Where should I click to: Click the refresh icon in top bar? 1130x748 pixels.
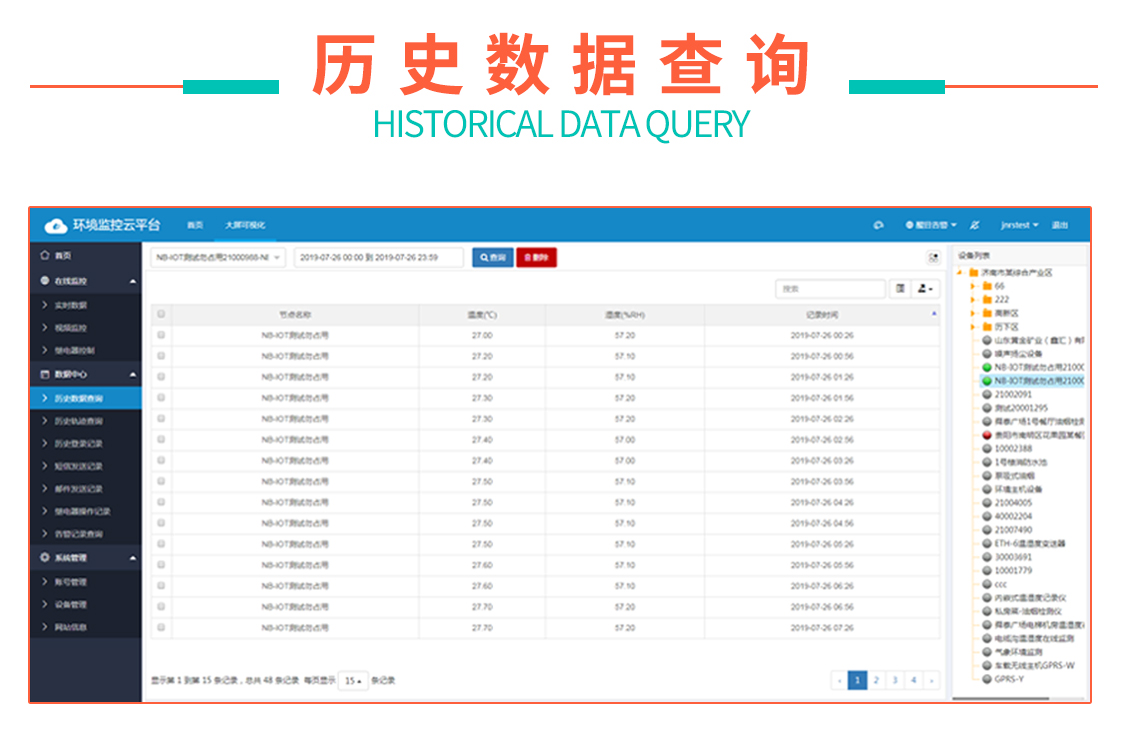click(878, 226)
